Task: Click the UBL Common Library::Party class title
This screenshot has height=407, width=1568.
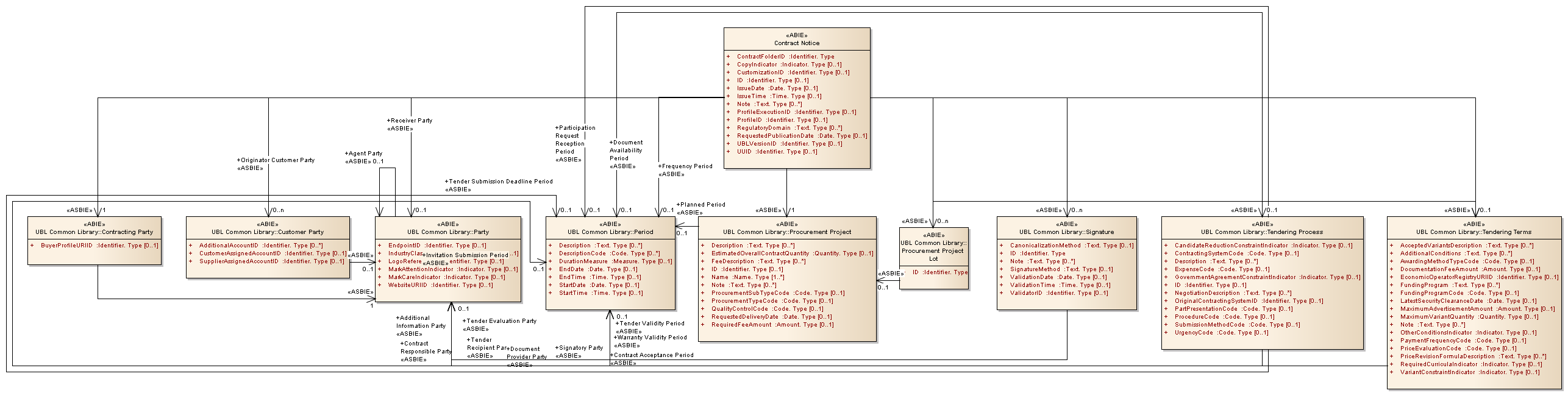Action: pyautogui.click(x=448, y=232)
